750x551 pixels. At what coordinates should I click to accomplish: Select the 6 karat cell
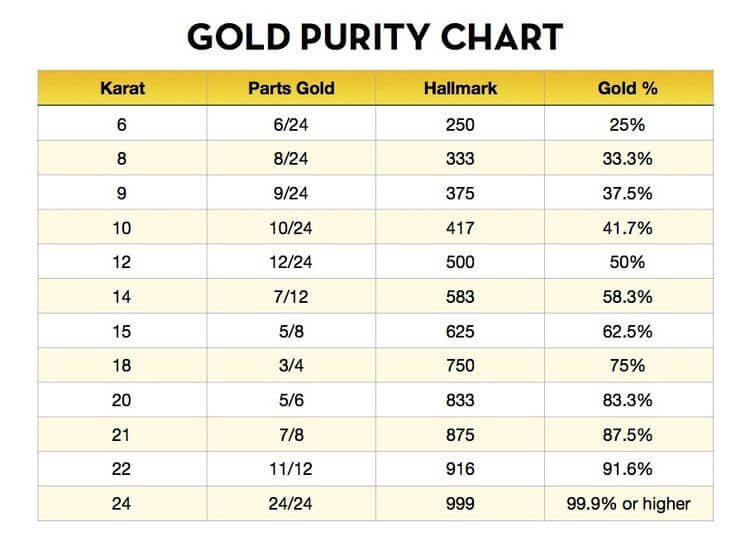[x=122, y=124]
